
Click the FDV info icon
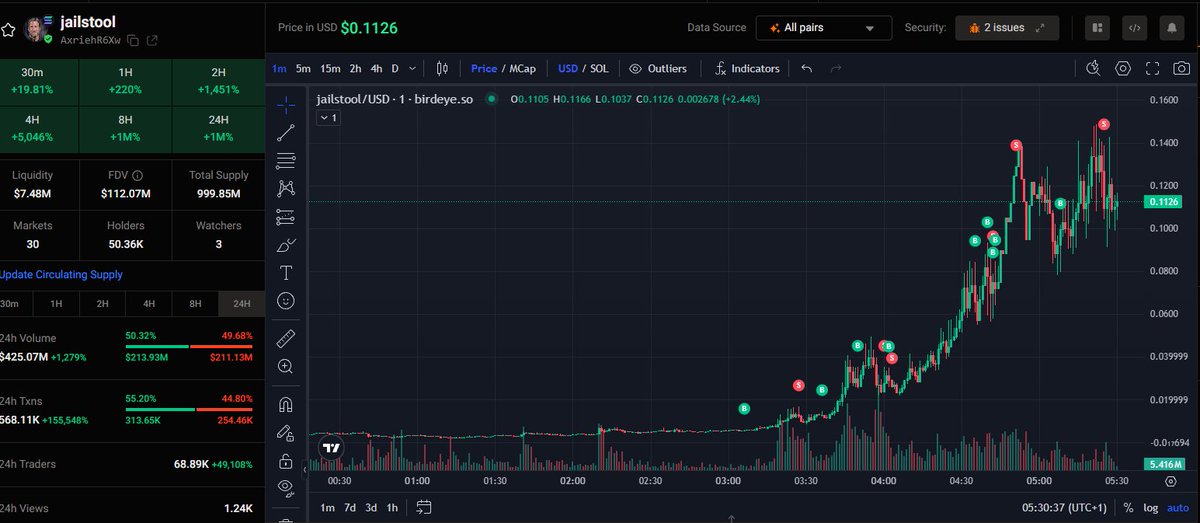pos(137,175)
